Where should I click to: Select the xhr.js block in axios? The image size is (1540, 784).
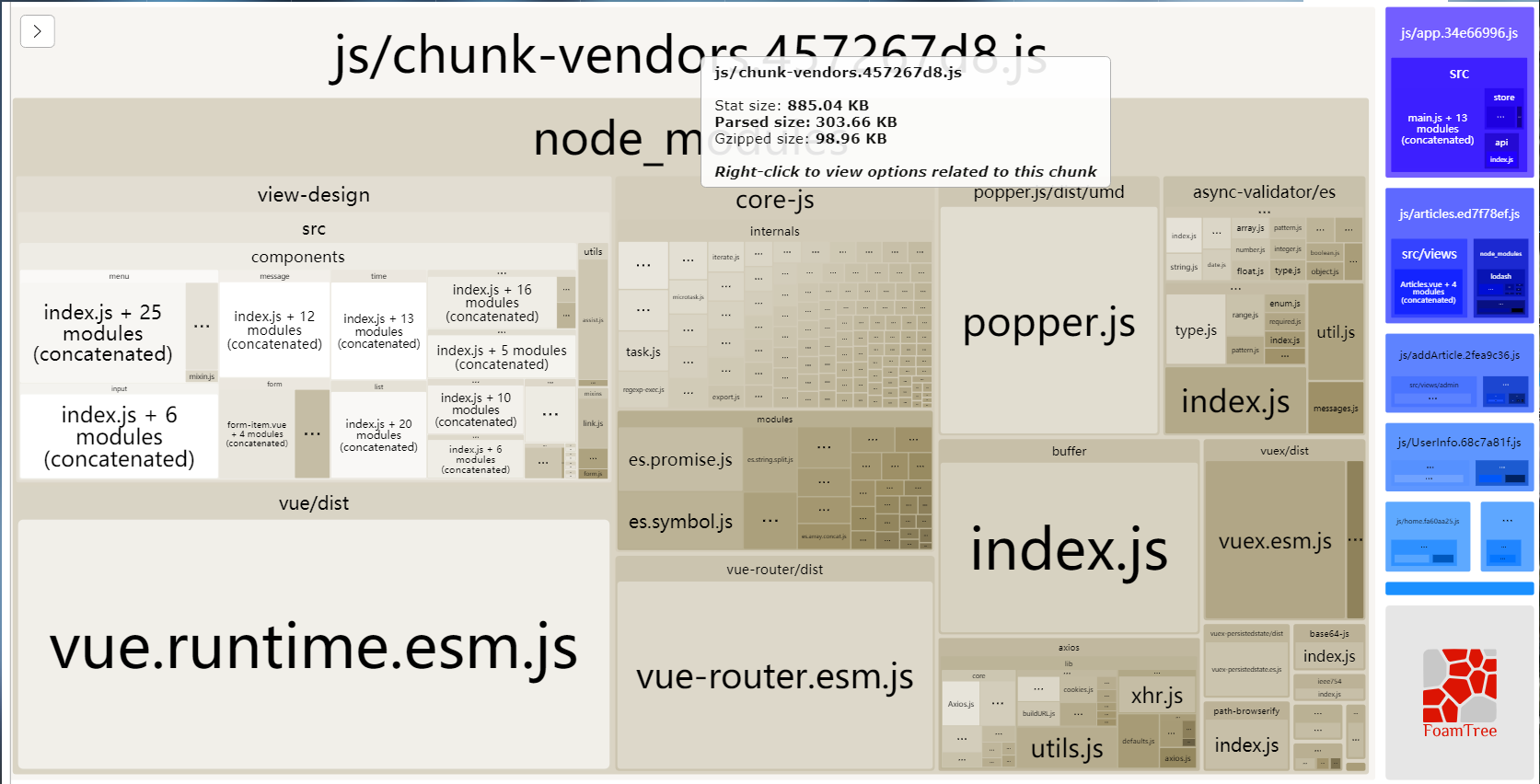click(1157, 695)
